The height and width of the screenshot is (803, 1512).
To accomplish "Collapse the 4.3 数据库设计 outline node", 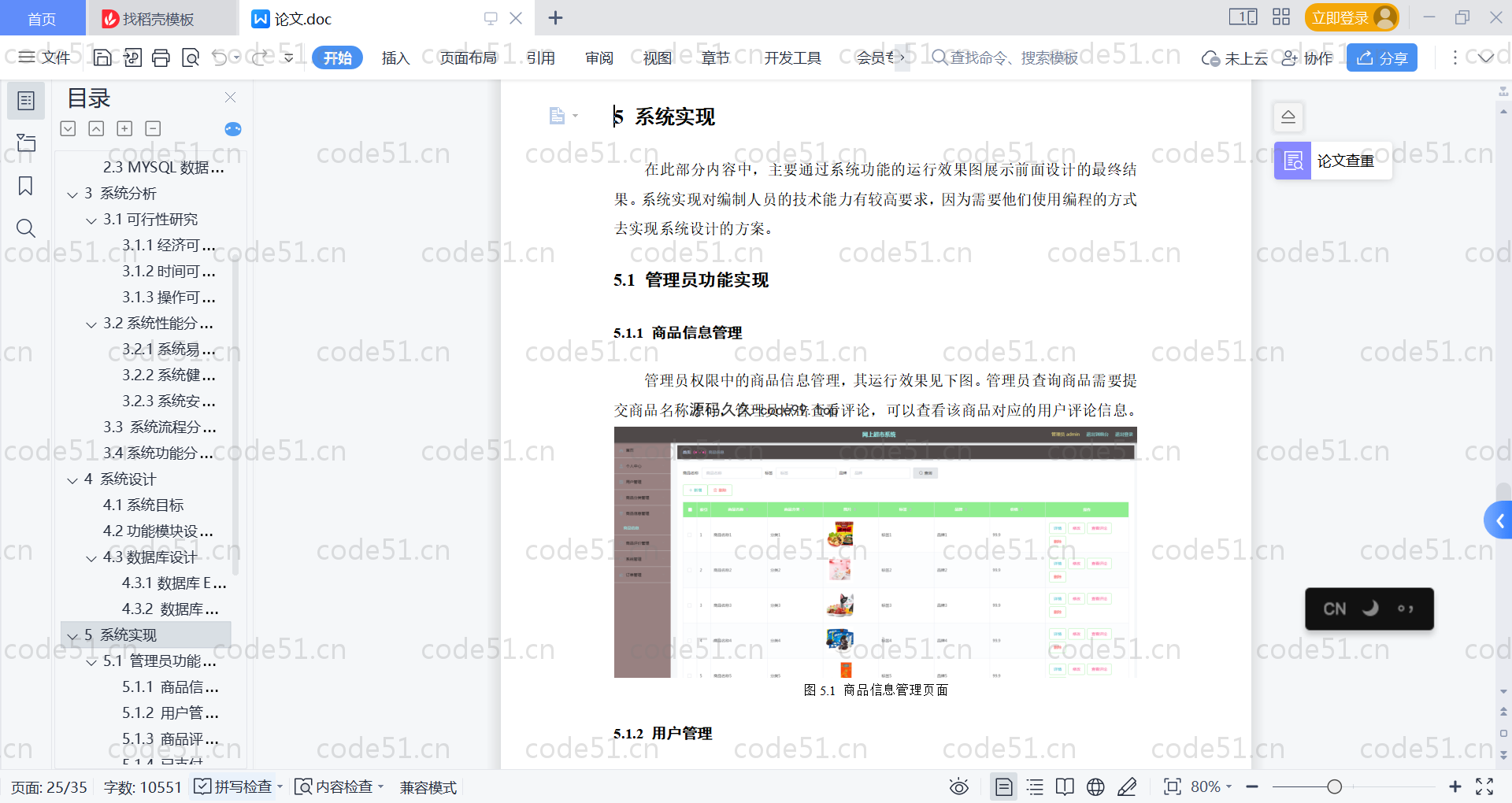I will click(91, 557).
